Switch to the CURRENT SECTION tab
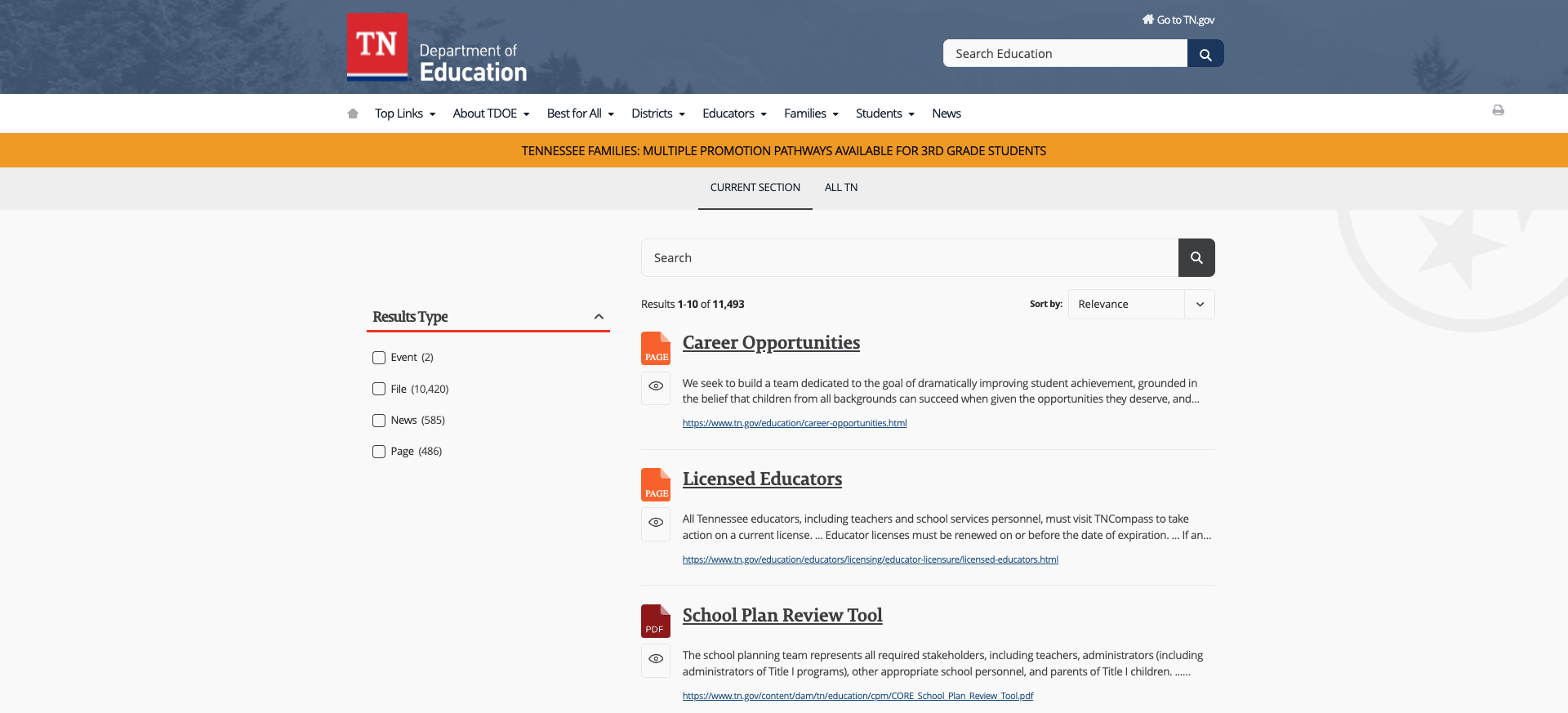 755,188
